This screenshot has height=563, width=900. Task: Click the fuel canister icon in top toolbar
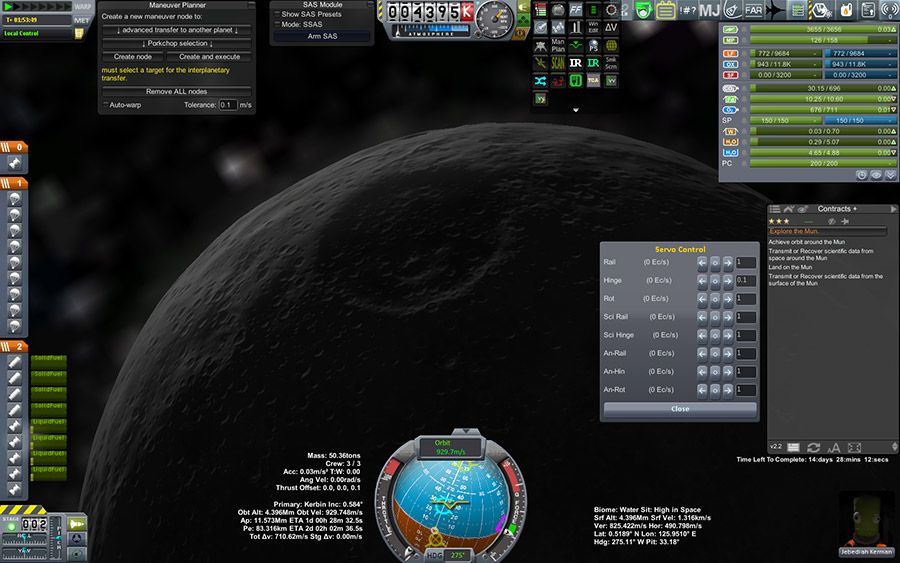pyautogui.click(x=845, y=10)
